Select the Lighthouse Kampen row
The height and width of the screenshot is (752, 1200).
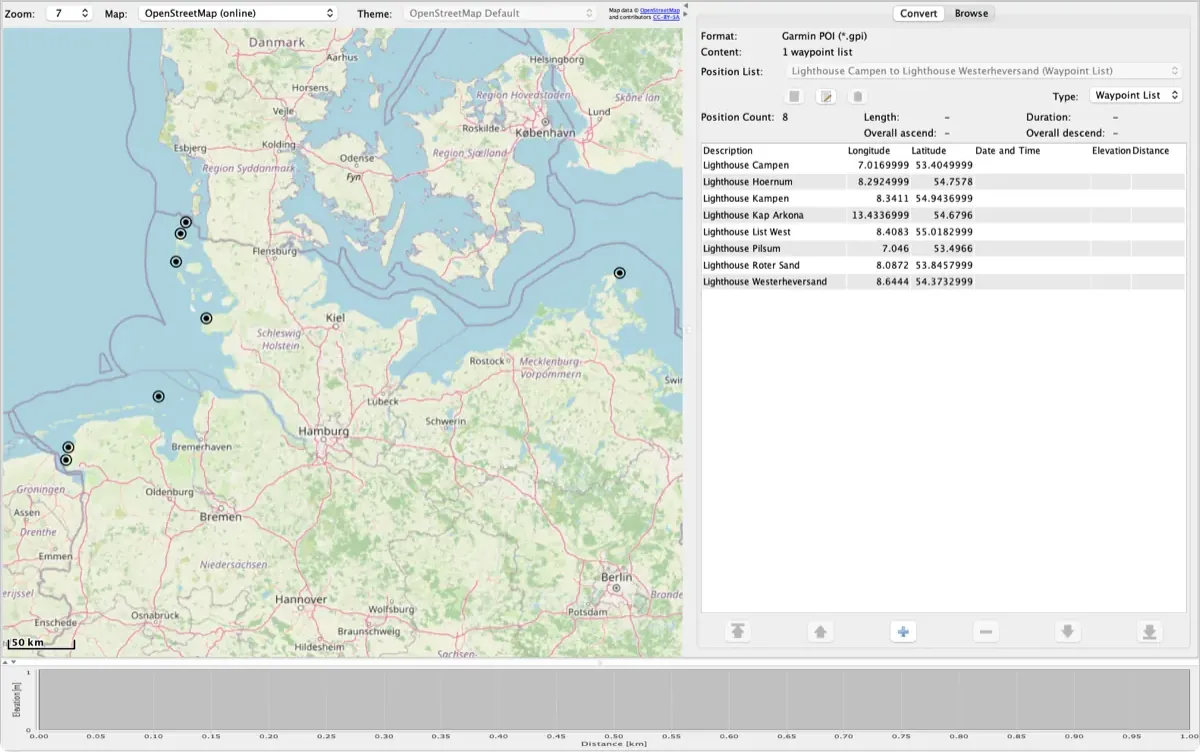coord(944,199)
